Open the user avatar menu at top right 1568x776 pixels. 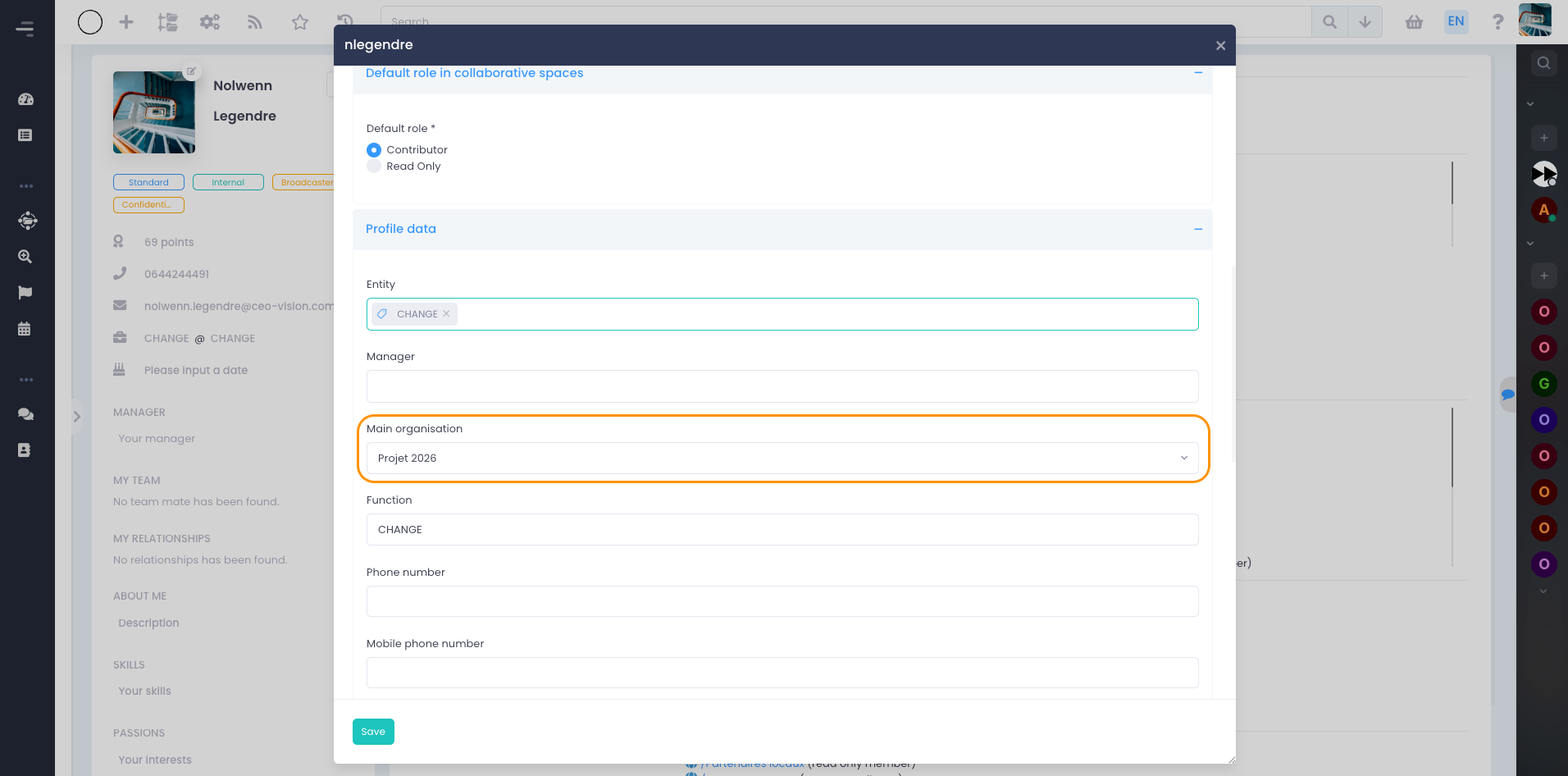1534,21
